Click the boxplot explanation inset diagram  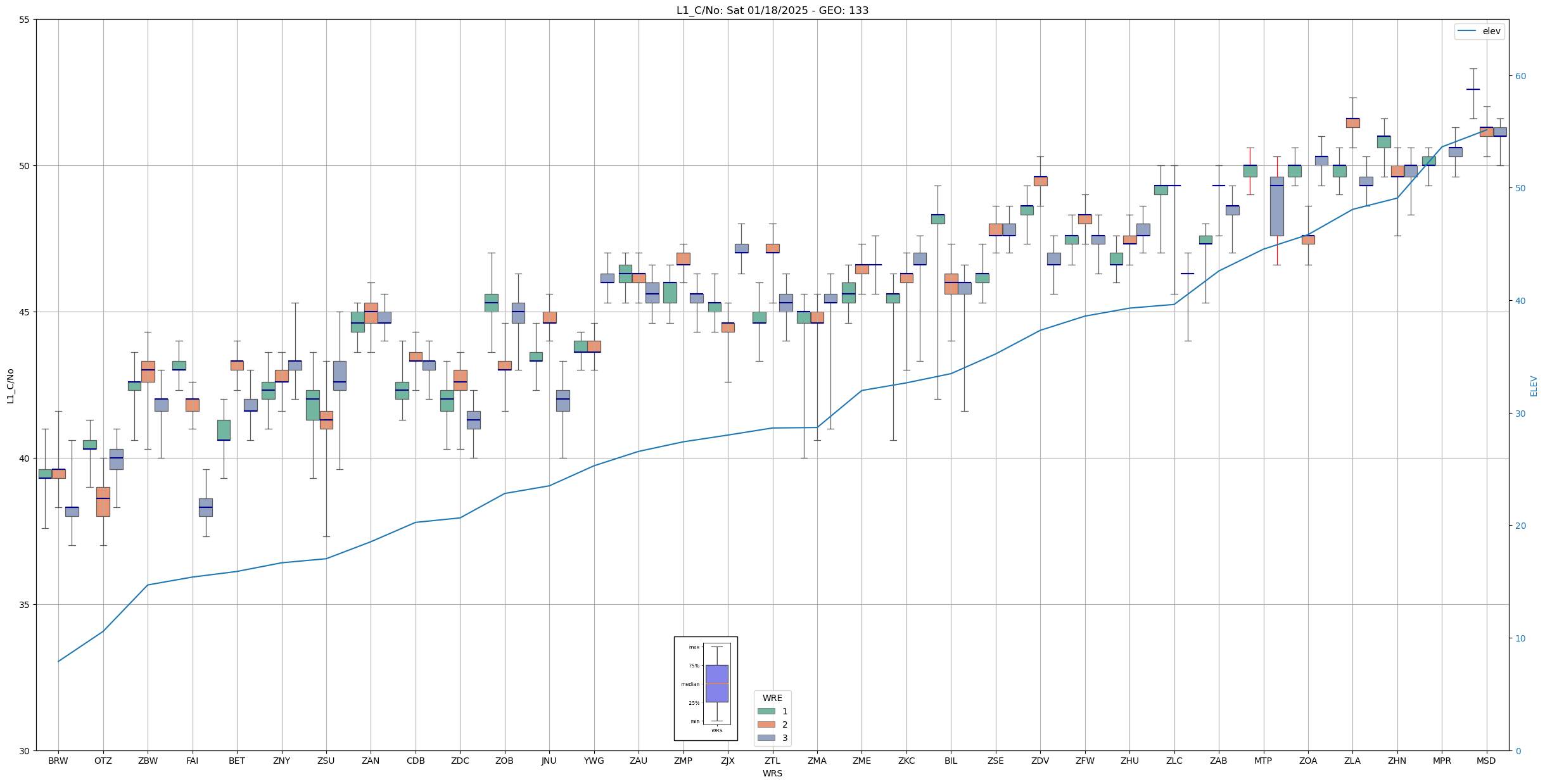[x=706, y=688]
